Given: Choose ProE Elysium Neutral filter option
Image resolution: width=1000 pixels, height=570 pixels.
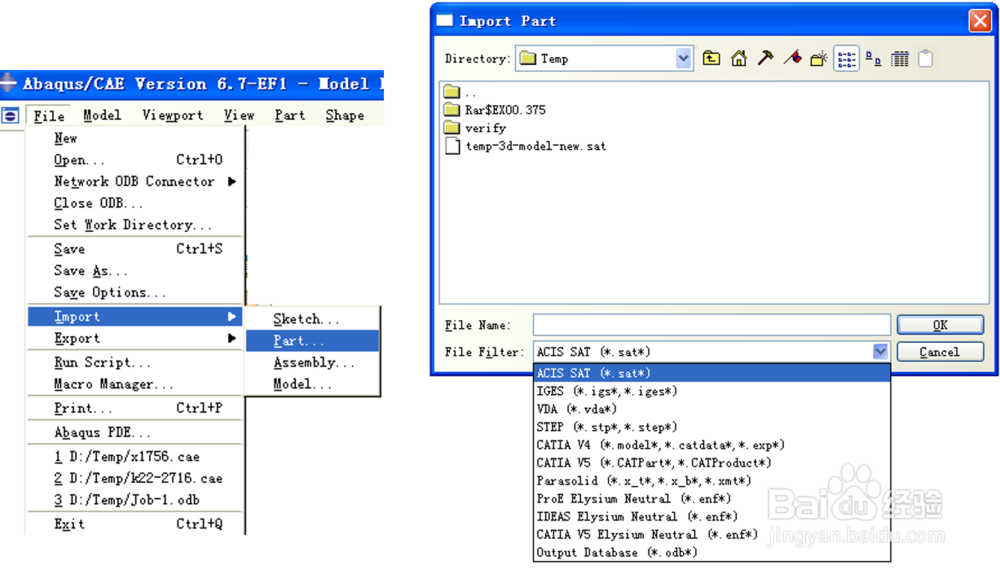Looking at the screenshot, I should click(x=712, y=498).
